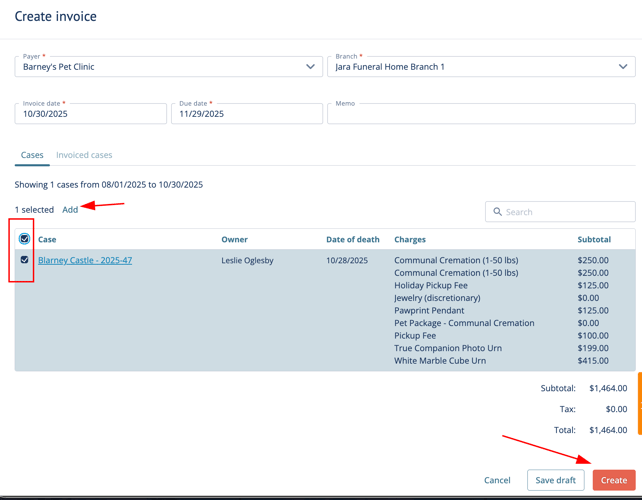Image resolution: width=642 pixels, height=500 pixels.
Task: Click the Subtotal column header
Action: pyautogui.click(x=593, y=240)
